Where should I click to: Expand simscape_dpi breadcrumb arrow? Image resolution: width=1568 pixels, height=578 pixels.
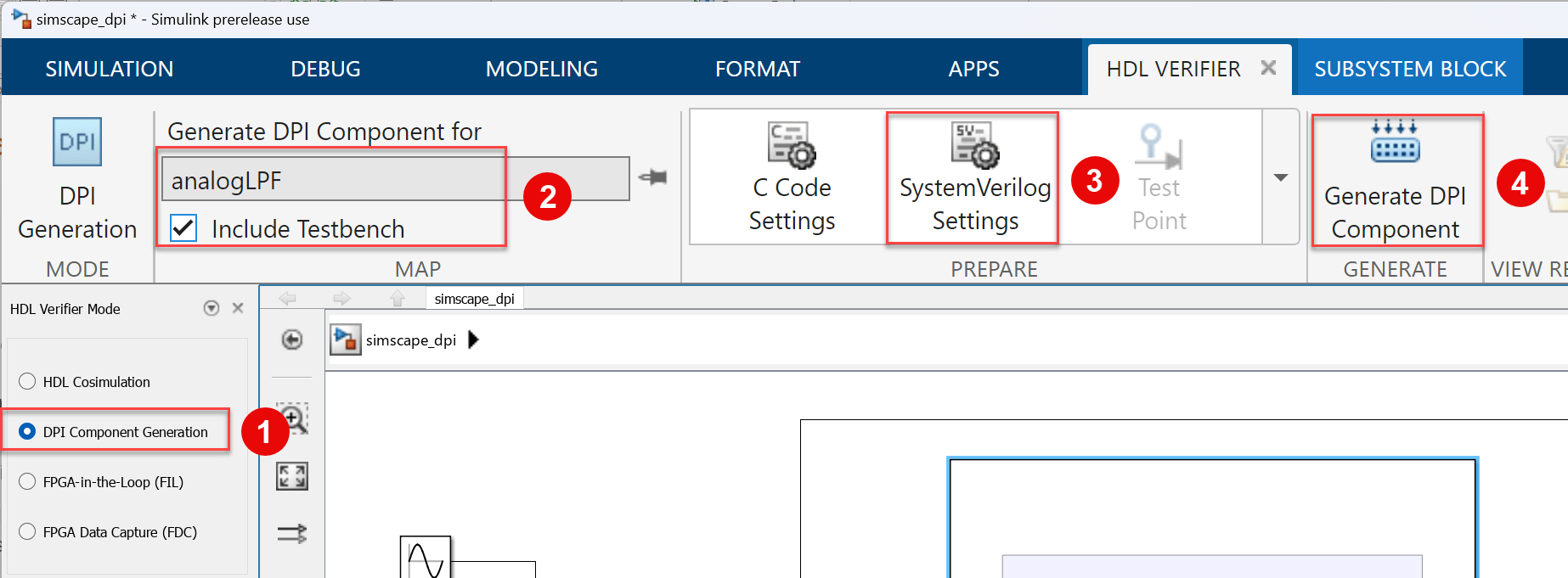coord(474,340)
